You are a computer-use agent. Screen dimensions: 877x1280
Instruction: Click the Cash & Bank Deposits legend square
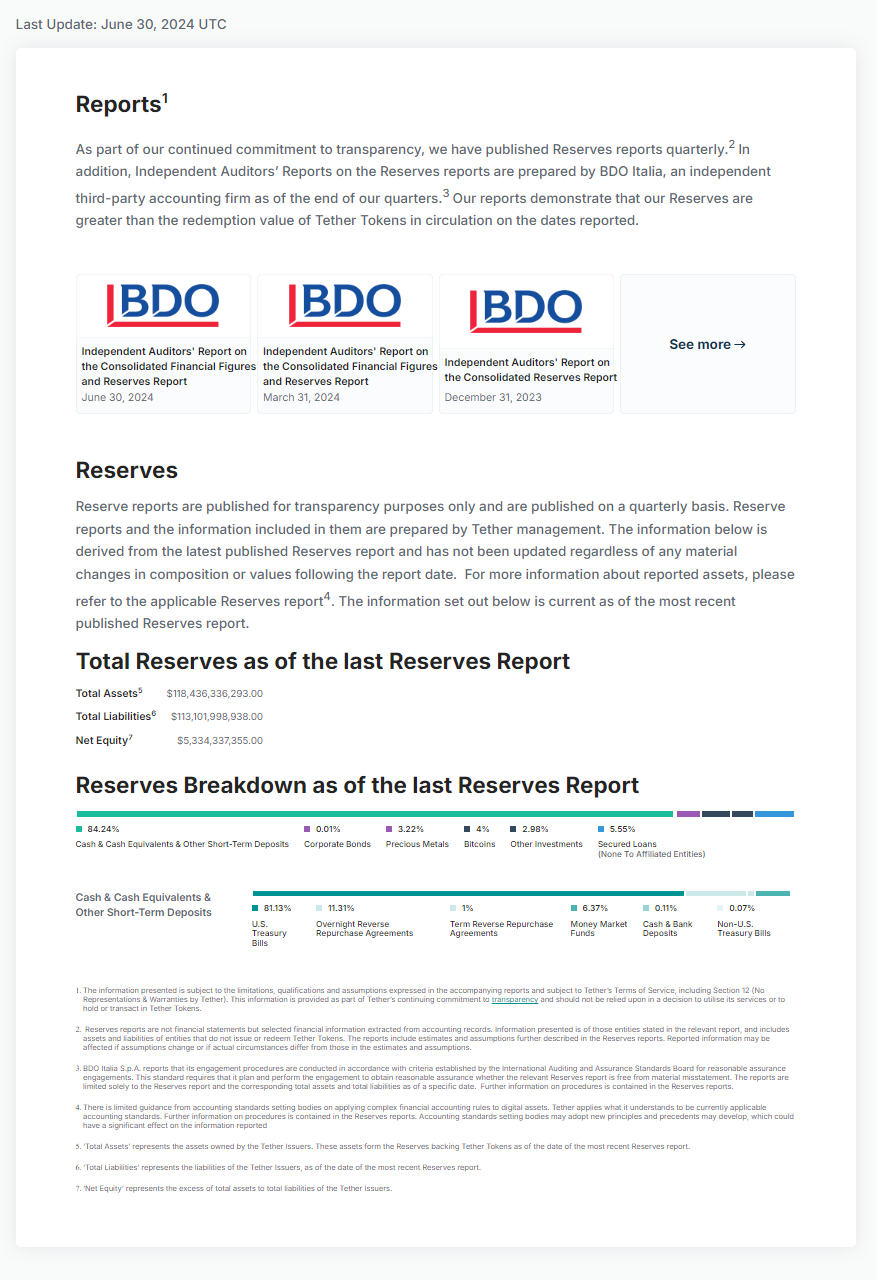(646, 908)
